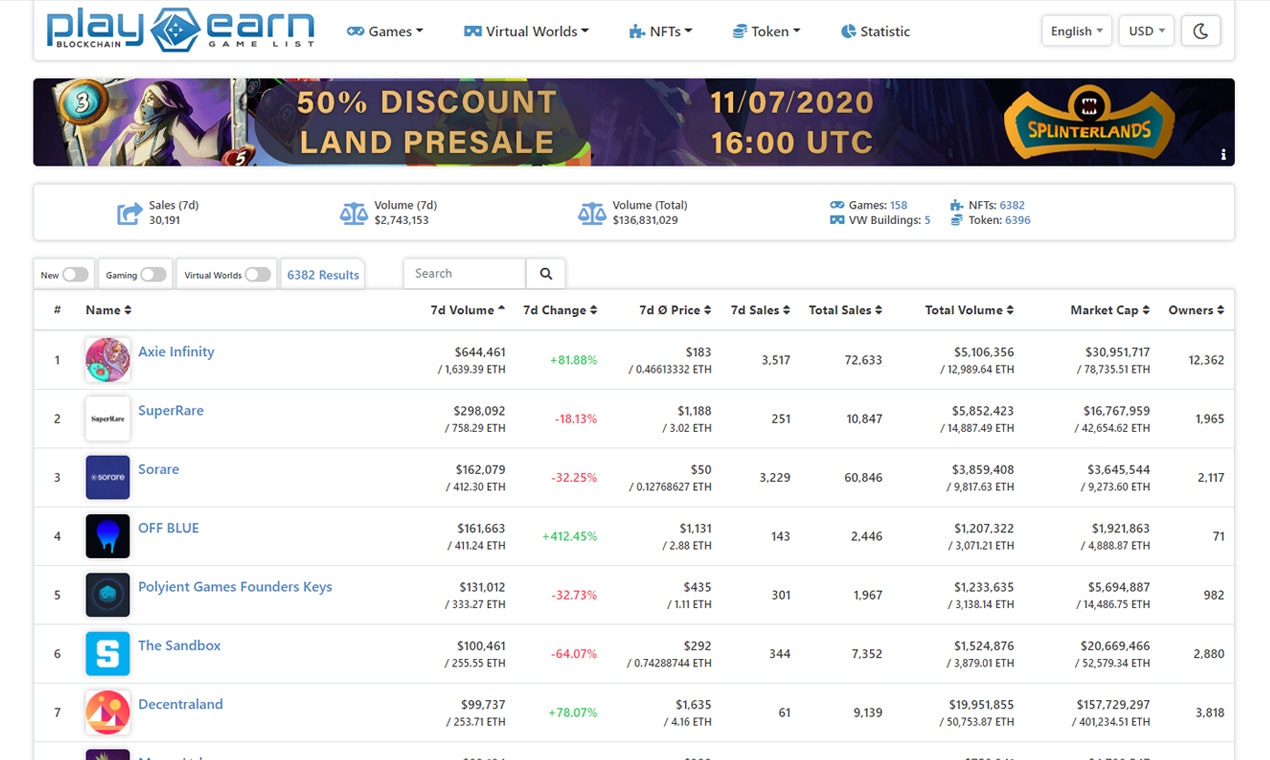
Task: Click the search magnifier button
Action: 546,273
